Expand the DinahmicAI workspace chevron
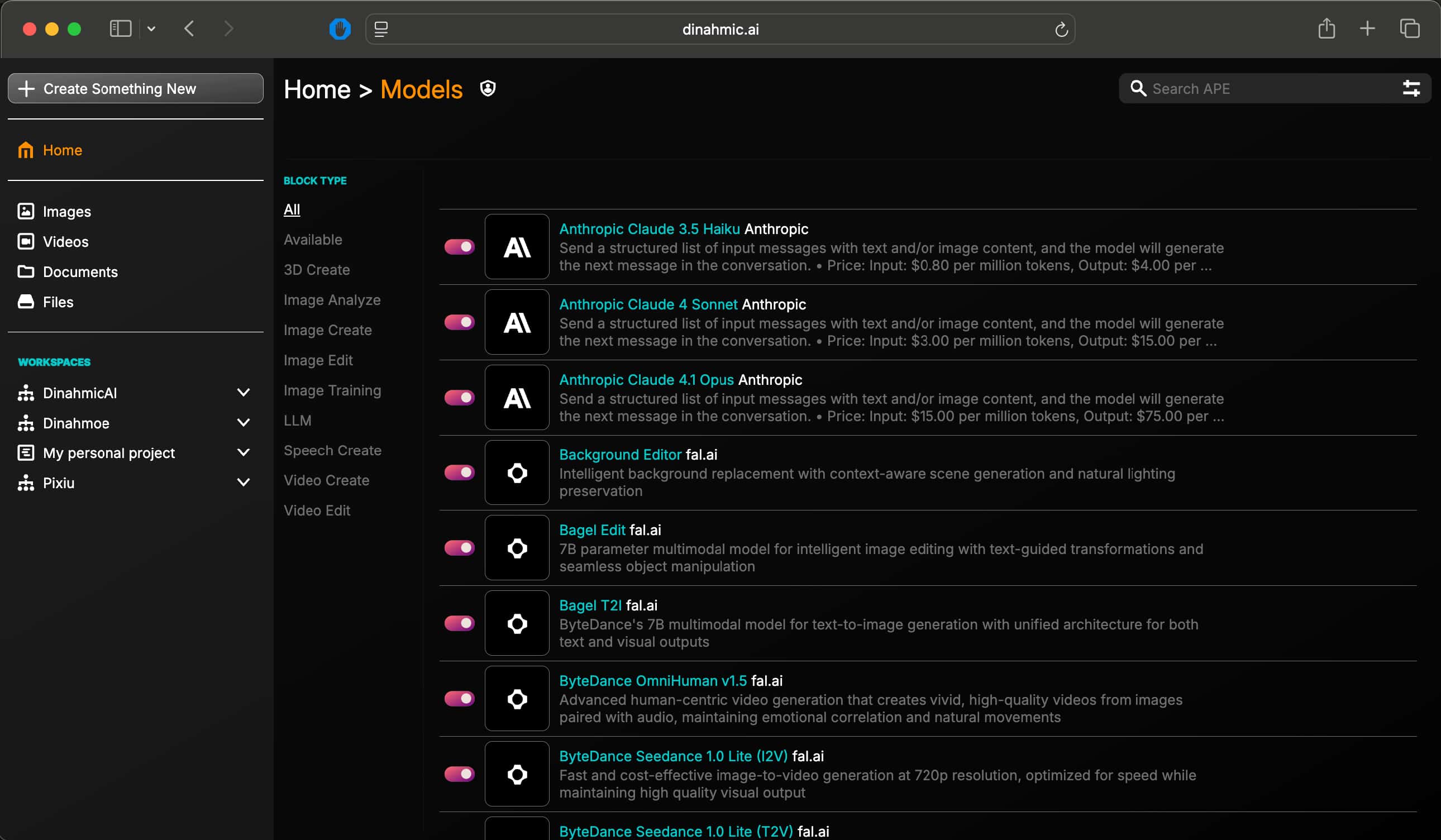1441x840 pixels. pos(243,393)
